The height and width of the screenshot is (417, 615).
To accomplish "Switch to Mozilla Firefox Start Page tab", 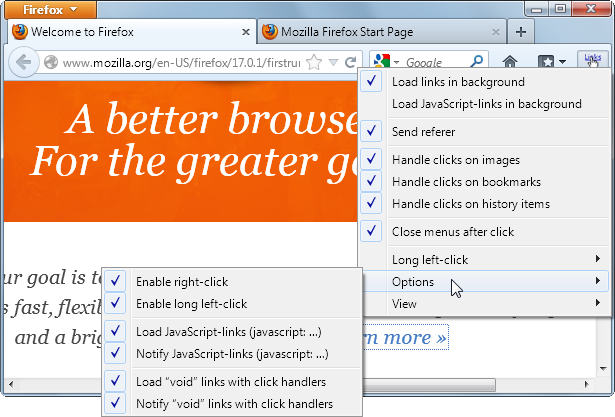I will point(381,32).
